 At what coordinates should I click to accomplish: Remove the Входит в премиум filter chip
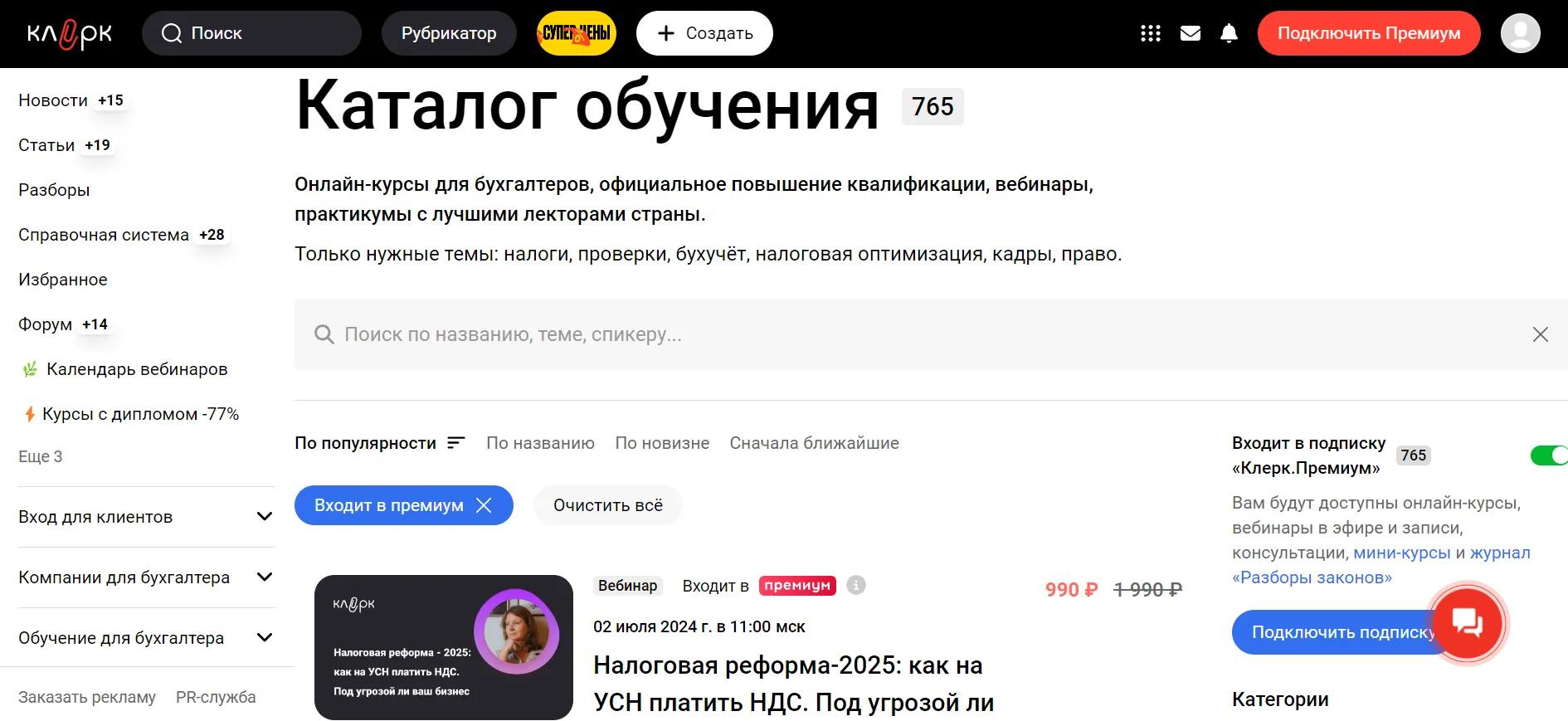(484, 505)
